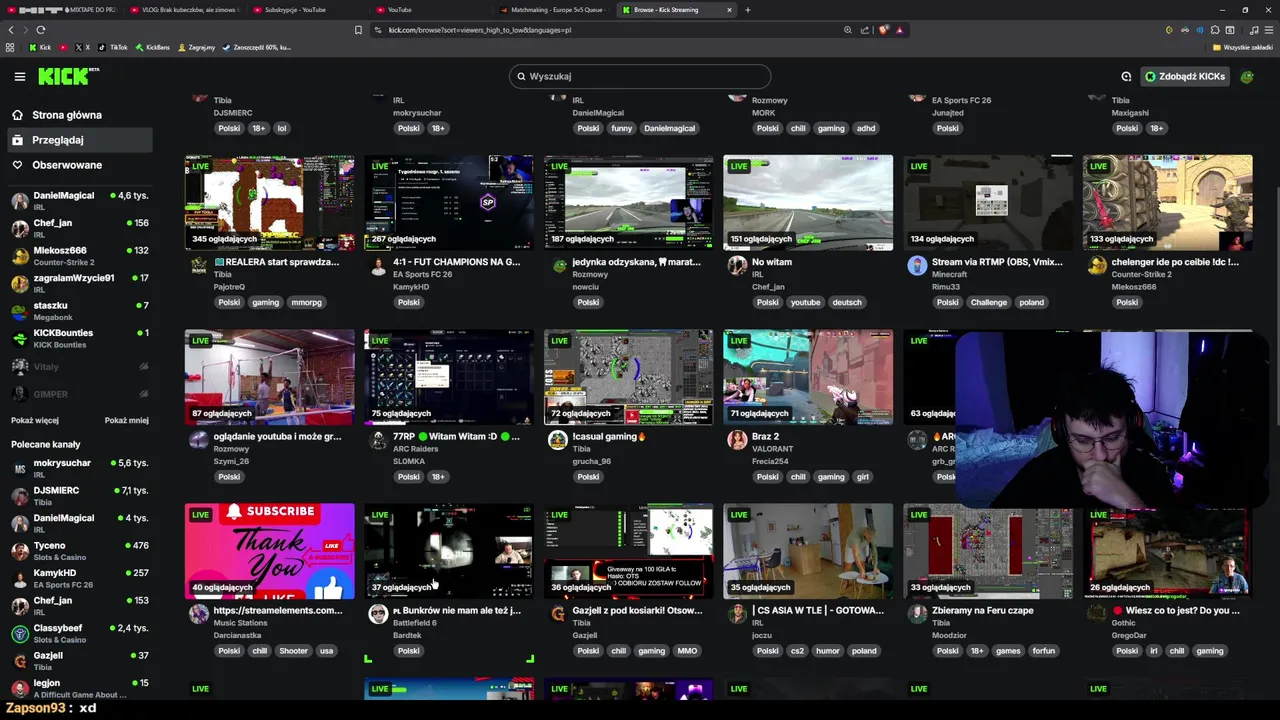Open recommended channel Classybeef in the sidebar
This screenshot has width=1280, height=720.
(x=79, y=633)
